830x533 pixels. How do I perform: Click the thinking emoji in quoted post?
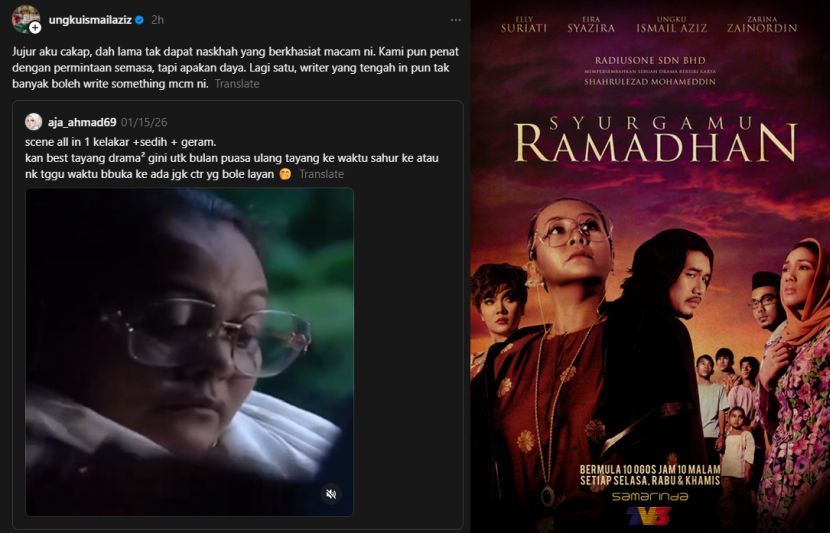coord(285,174)
